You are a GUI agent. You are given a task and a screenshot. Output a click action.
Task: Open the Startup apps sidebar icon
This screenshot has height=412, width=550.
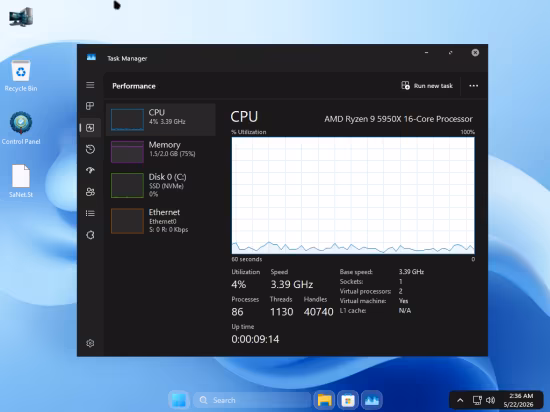point(90,170)
